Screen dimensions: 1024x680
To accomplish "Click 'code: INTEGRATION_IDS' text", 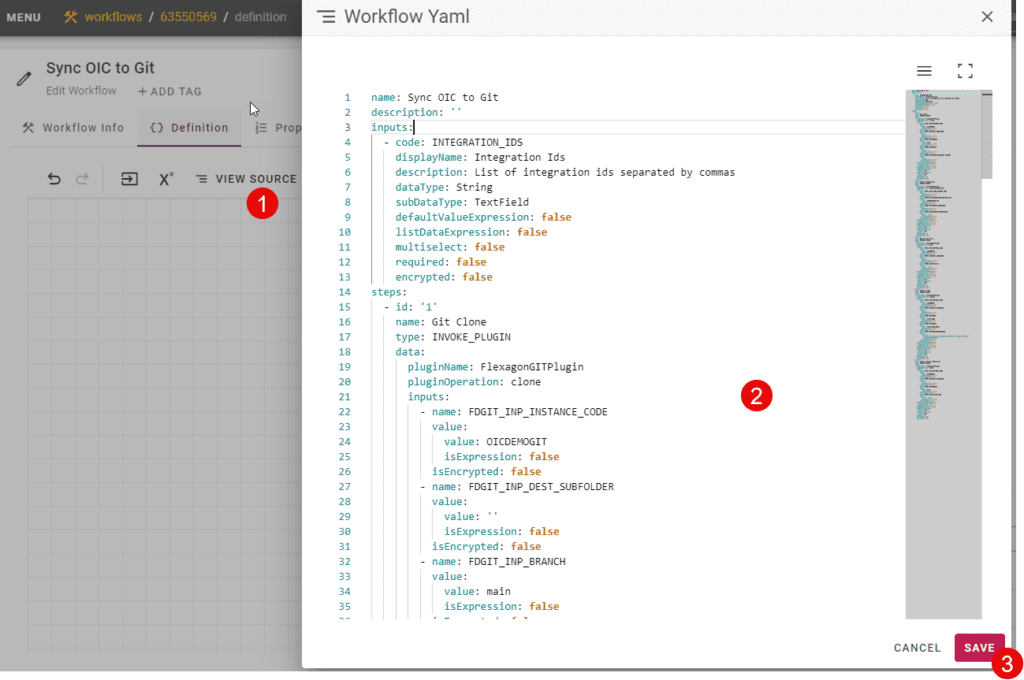I will click(x=458, y=142).
